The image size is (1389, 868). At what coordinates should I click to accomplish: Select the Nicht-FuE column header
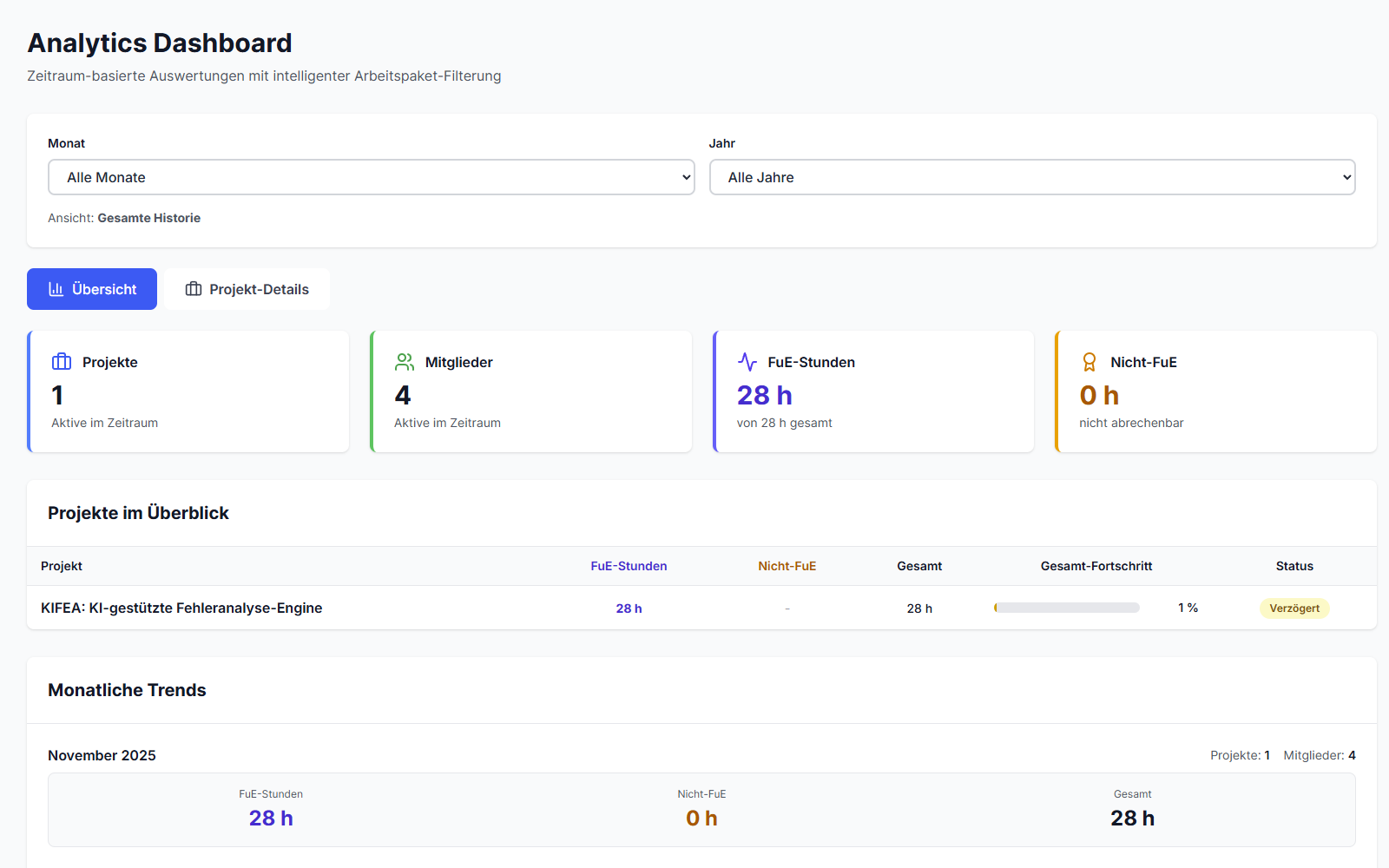[787, 565]
